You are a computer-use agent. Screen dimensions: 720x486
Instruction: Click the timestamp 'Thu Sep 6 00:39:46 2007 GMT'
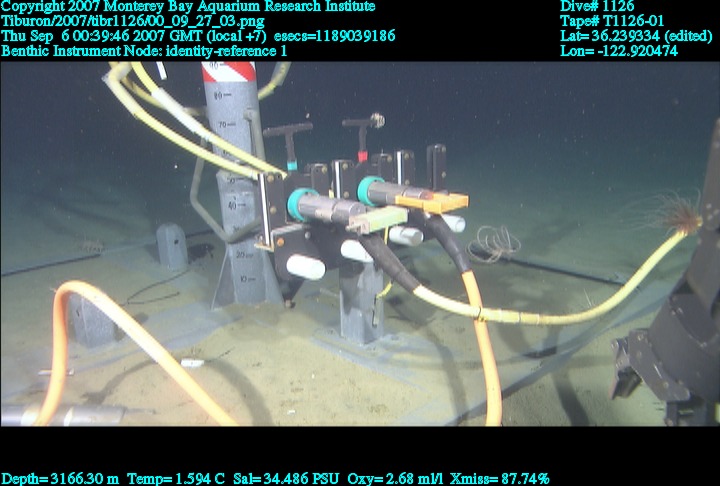tap(101, 36)
